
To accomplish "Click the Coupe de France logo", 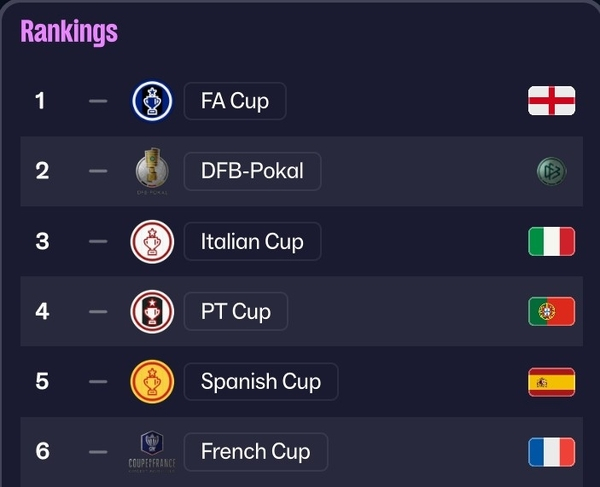I will (x=153, y=451).
